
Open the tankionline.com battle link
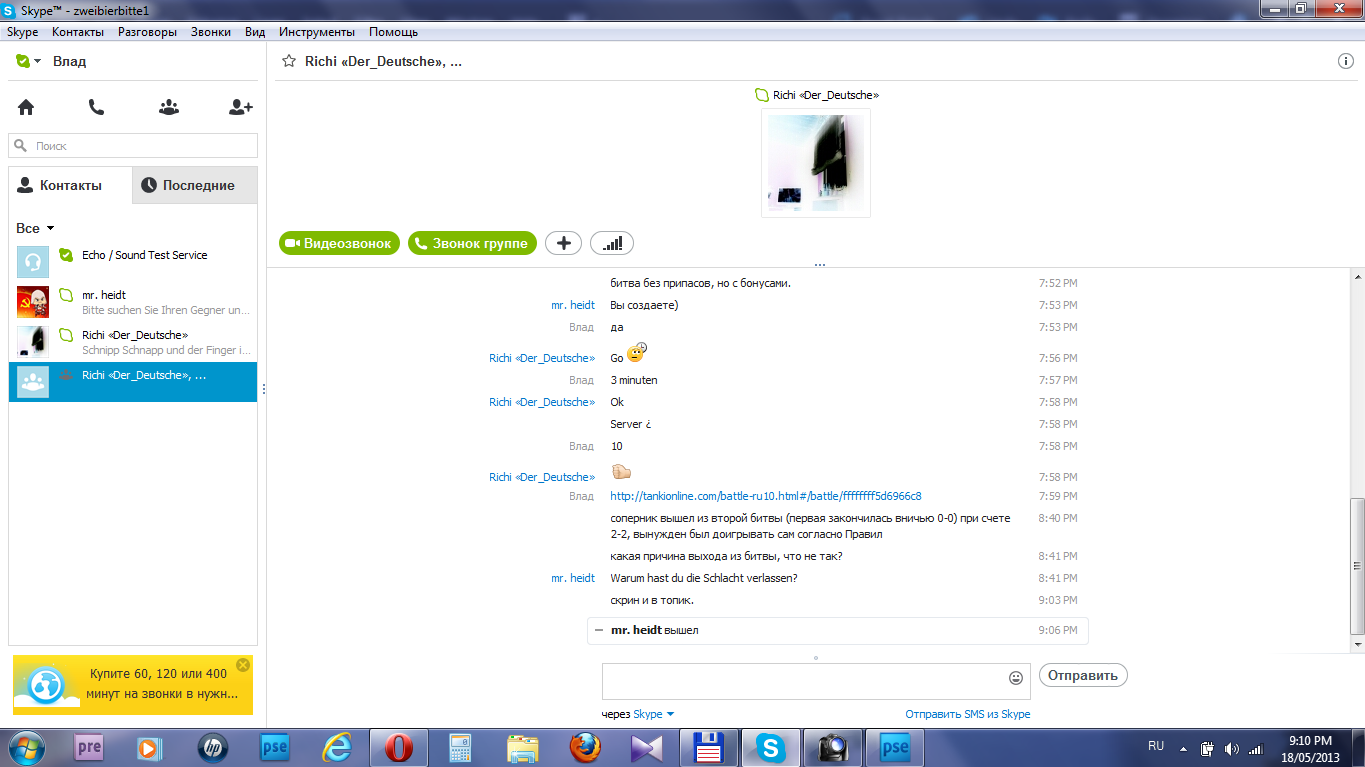[766, 496]
